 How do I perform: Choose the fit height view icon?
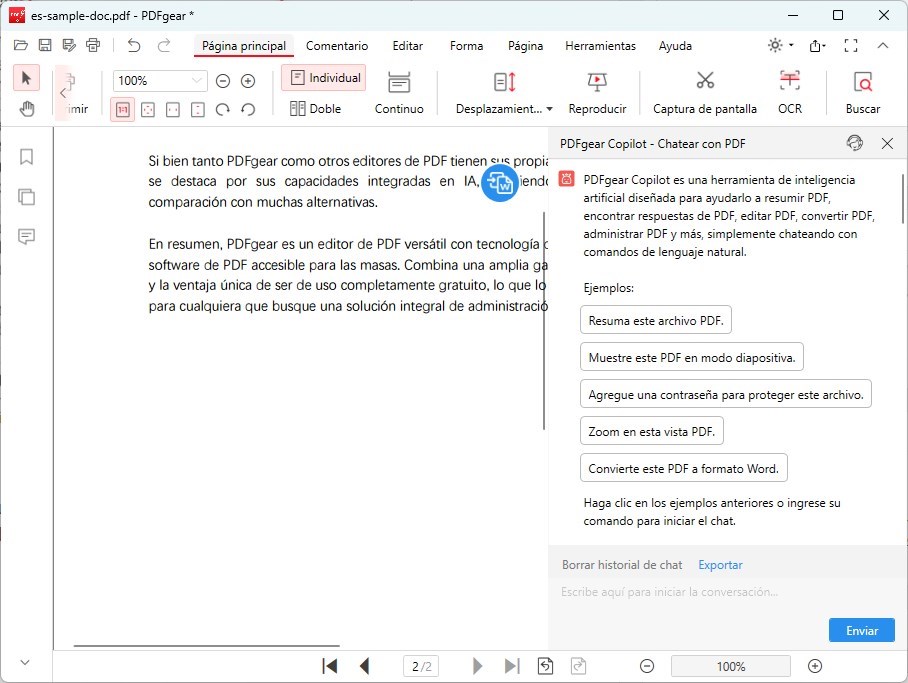[x=197, y=109]
